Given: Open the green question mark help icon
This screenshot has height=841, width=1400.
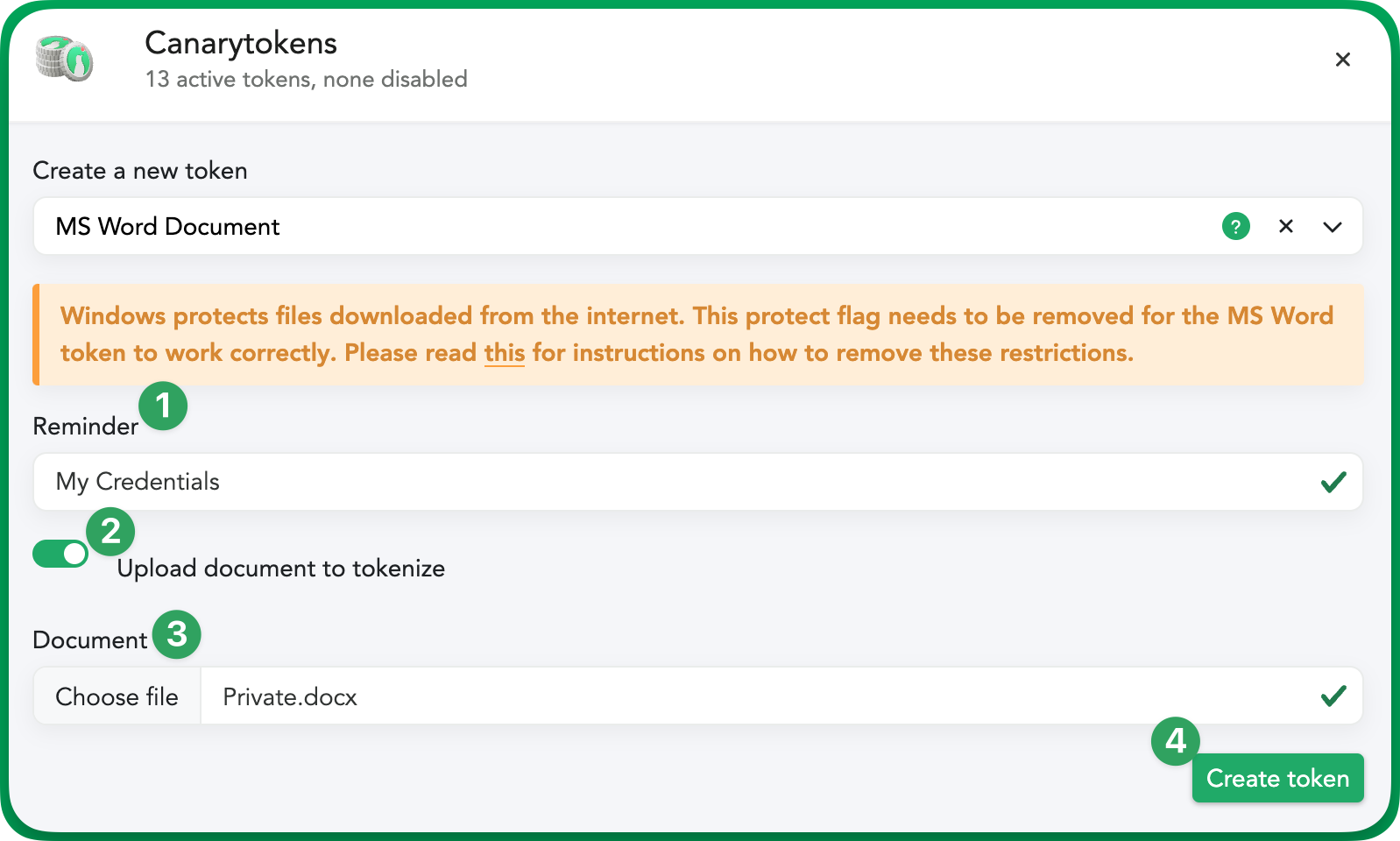Looking at the screenshot, I should click(1235, 226).
